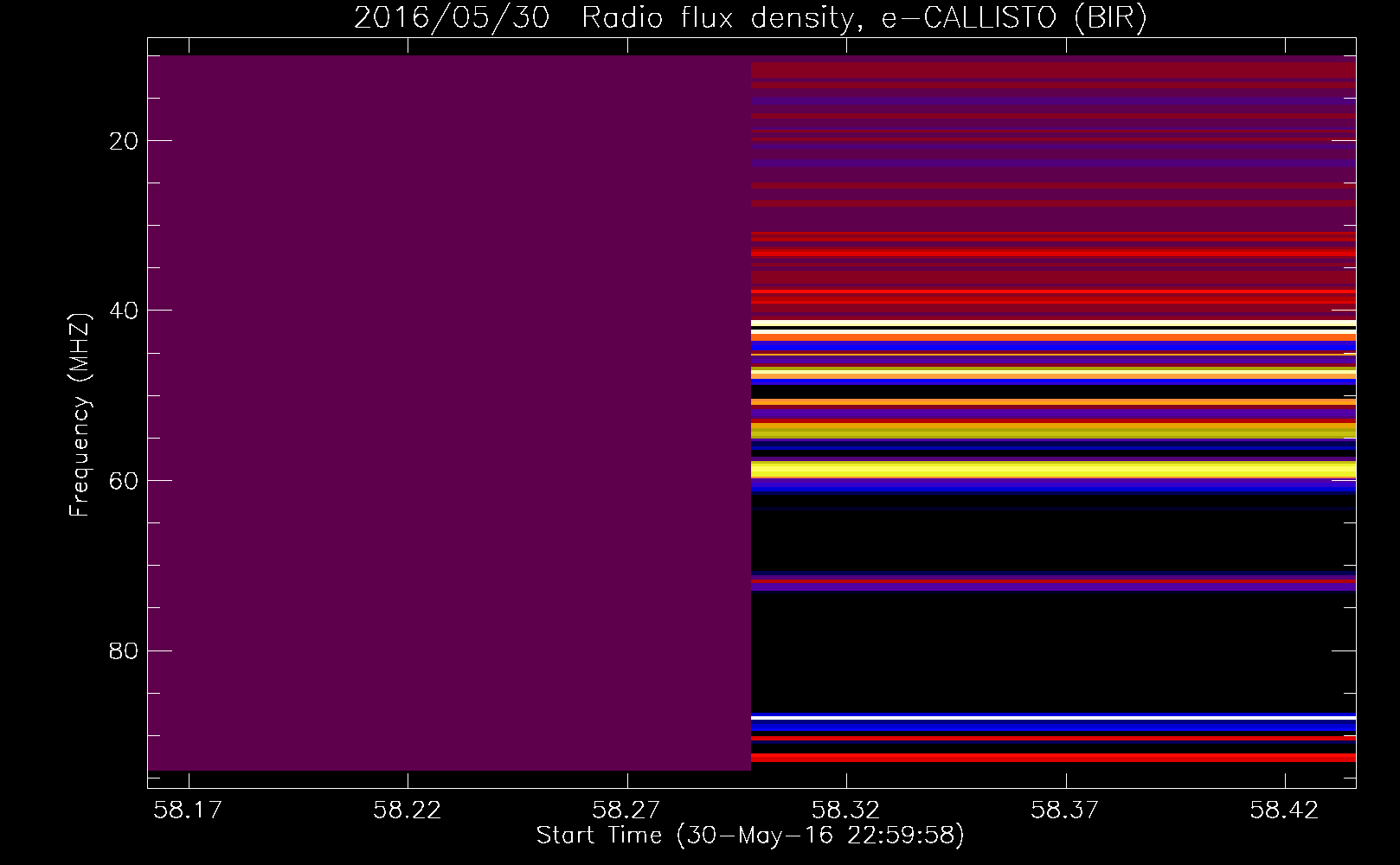Click the white-blue band near 88 MHz
Screen dimensions: 1400x865
(x=1053, y=718)
